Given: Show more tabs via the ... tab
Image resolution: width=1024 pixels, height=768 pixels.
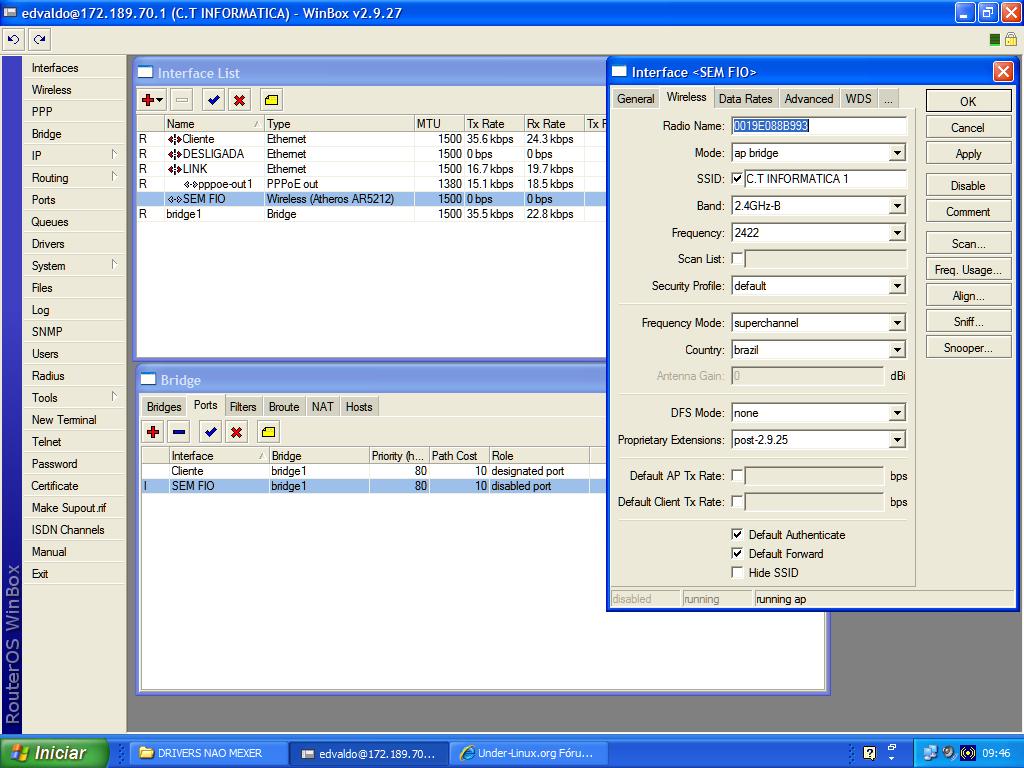Looking at the screenshot, I should coord(888,99).
